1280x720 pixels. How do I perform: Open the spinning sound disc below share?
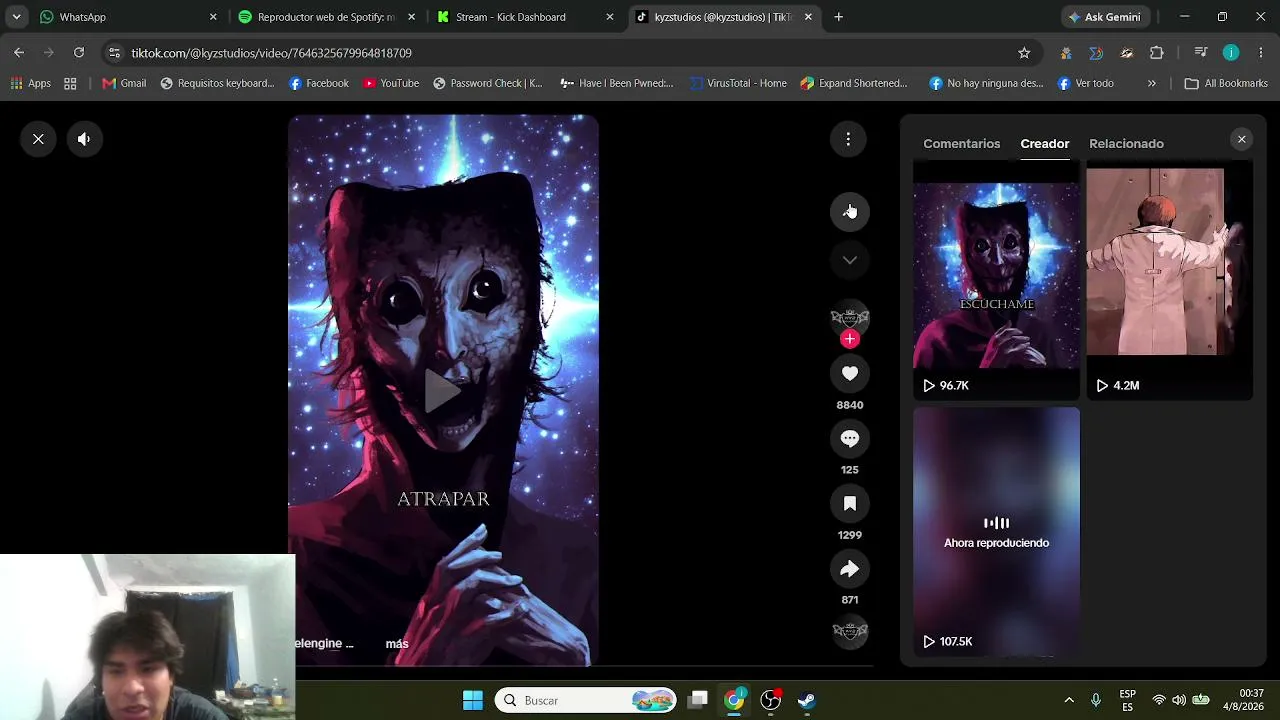[850, 631]
